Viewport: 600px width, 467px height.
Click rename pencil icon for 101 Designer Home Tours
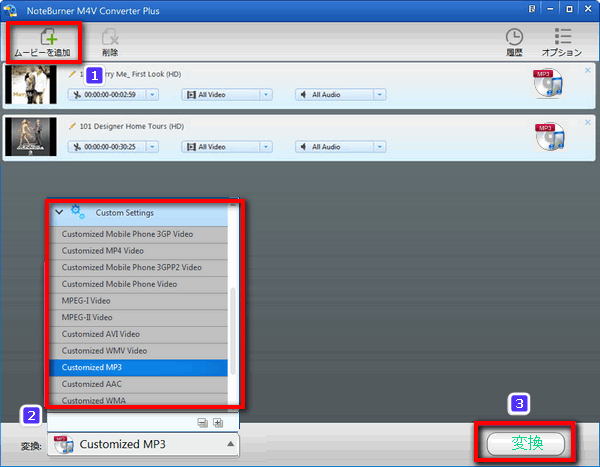(72, 126)
